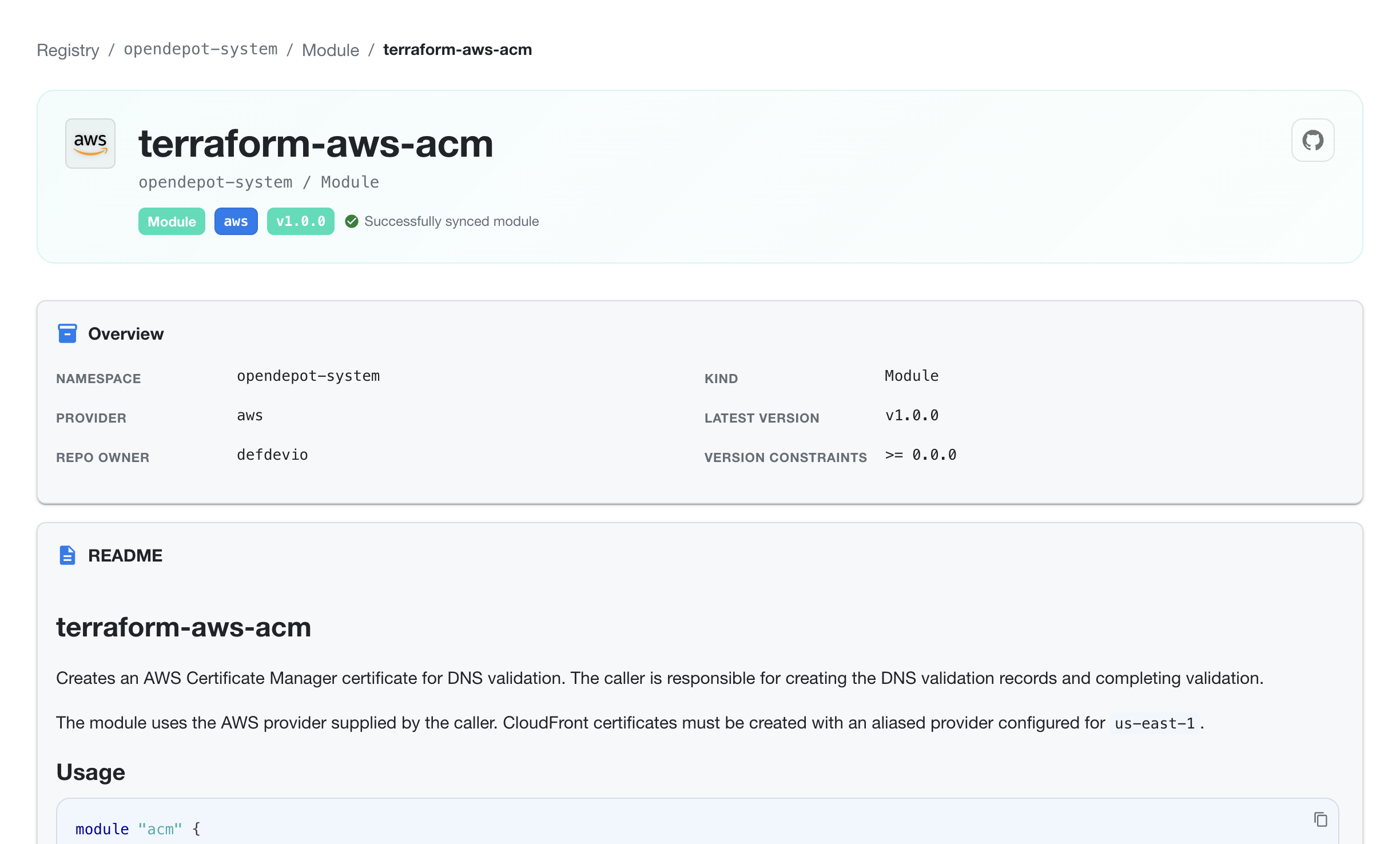This screenshot has height=844, width=1400.
Task: Click the KIND label
Action: pos(721,379)
